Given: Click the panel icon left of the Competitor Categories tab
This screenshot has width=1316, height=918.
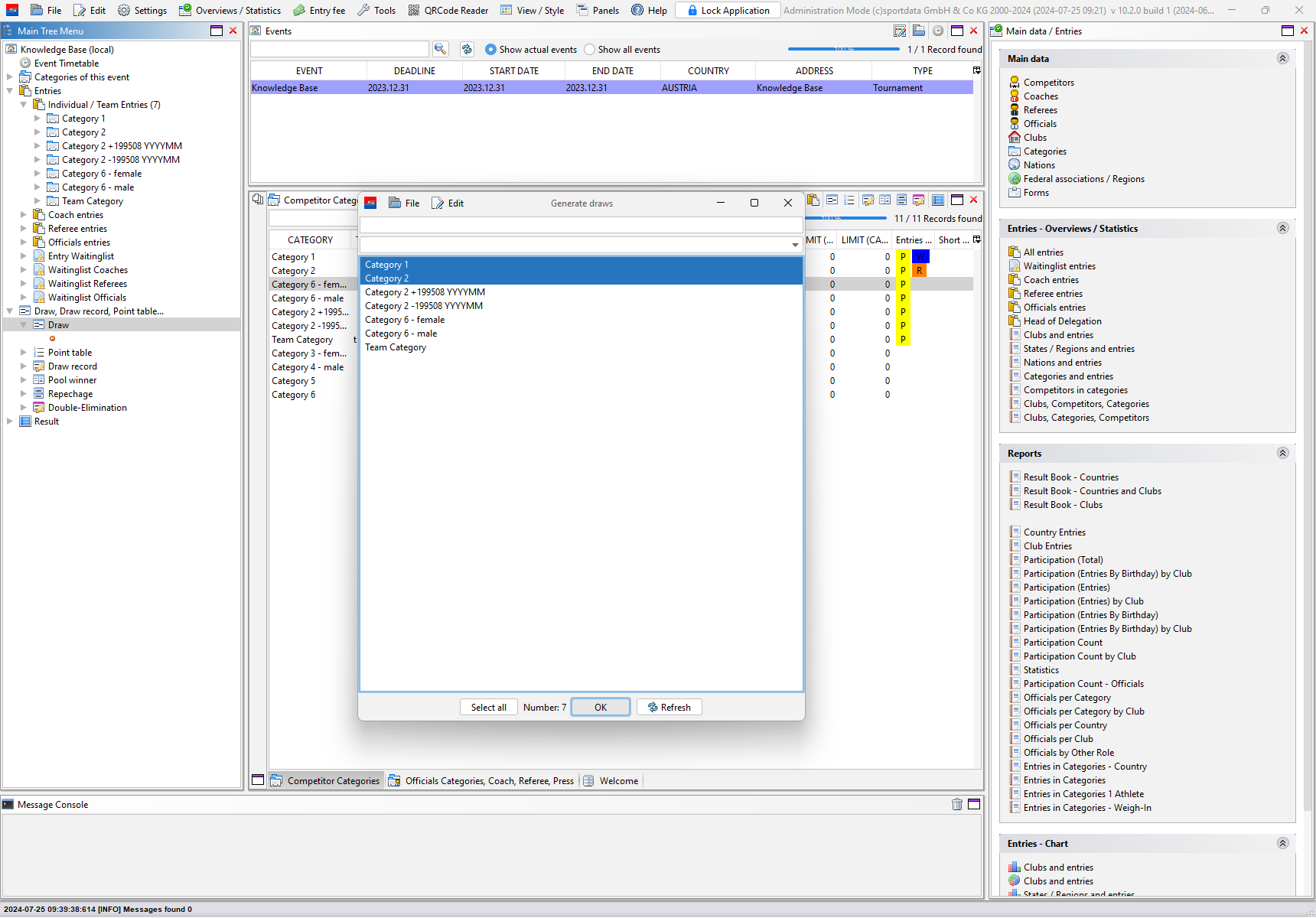Looking at the screenshot, I should coord(258,780).
